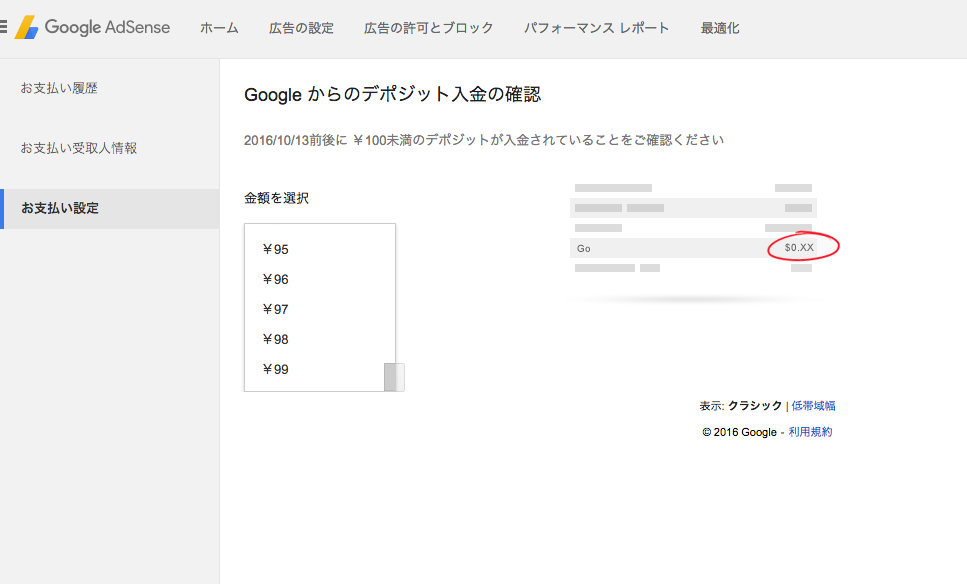
Task: Go to お支払い受取人情報 in the sidebar
Action: pyautogui.click(x=79, y=148)
